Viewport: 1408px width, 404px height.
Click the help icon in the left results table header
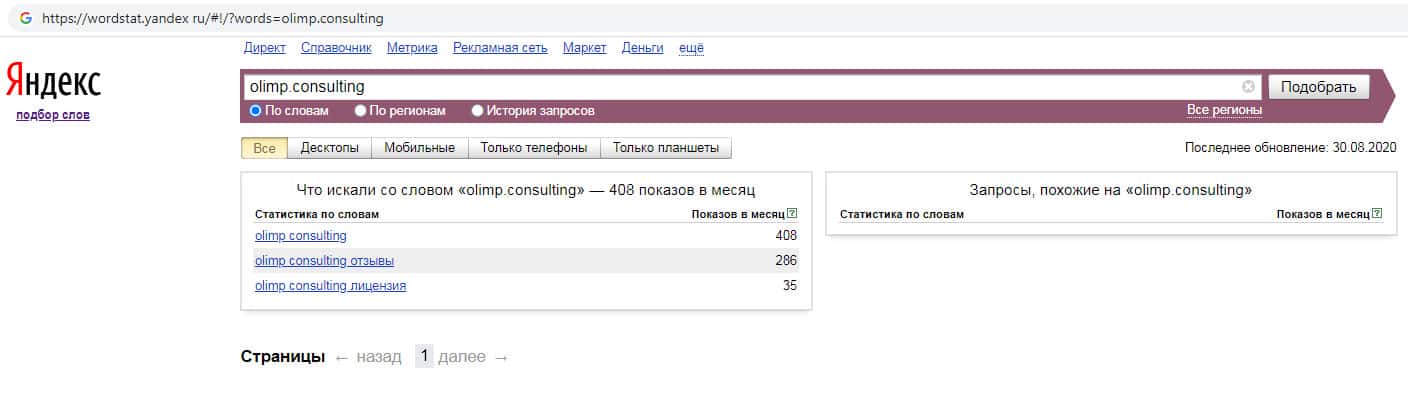(792, 213)
